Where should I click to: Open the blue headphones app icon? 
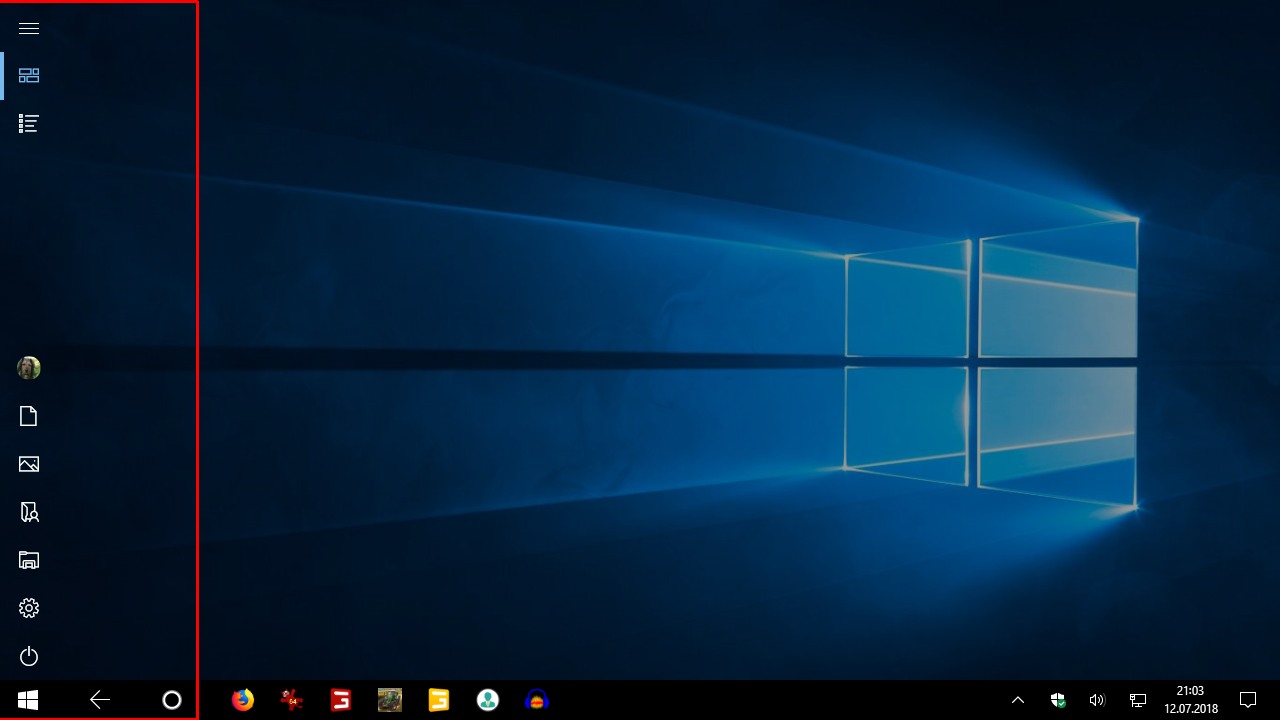click(537, 700)
